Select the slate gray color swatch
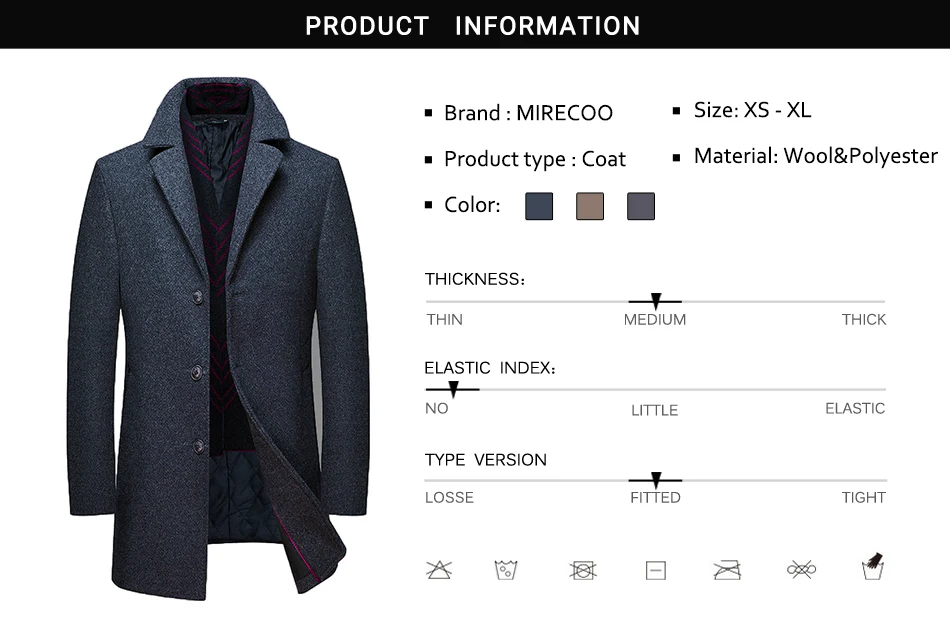Viewport: 950px width, 630px height. click(x=640, y=206)
